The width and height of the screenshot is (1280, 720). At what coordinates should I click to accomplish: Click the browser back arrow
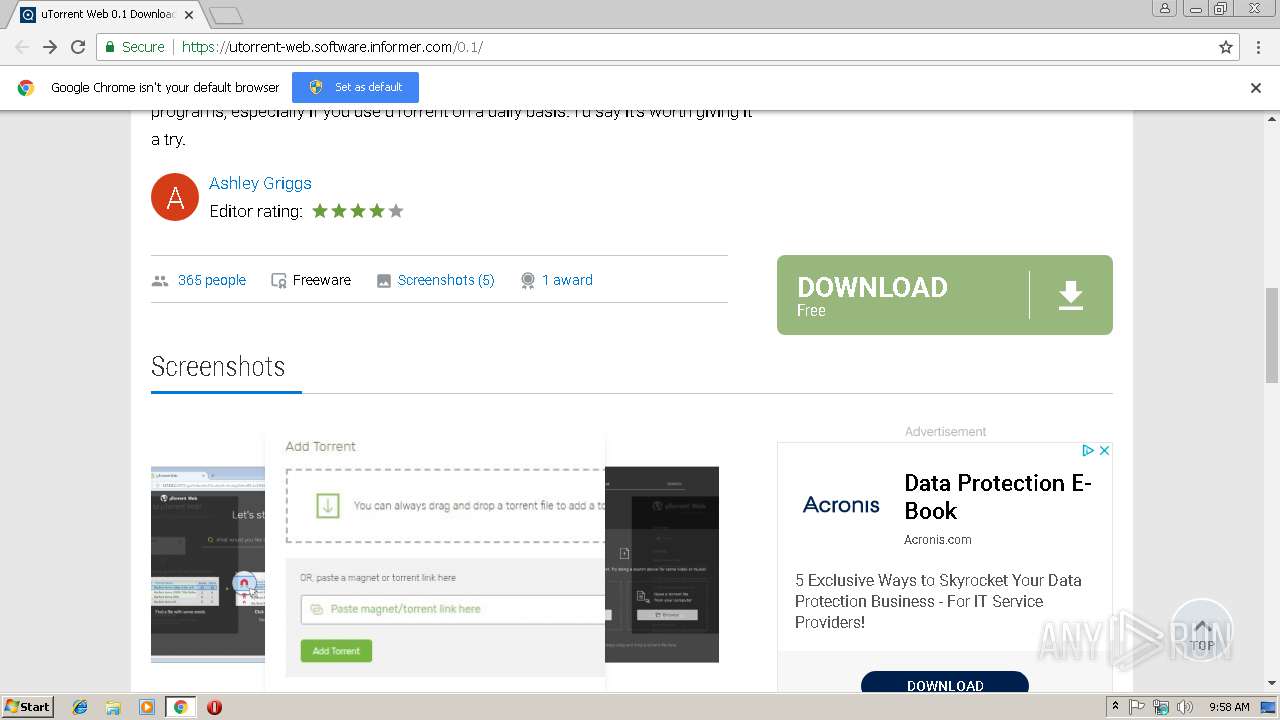click(22, 47)
